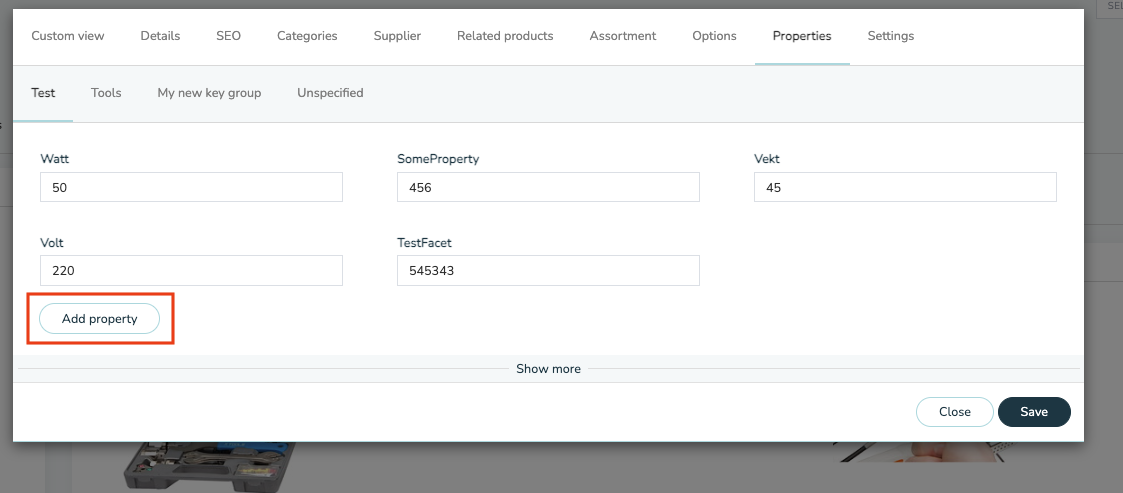
Task: Focus the SomeProperty value field
Action: tap(548, 187)
